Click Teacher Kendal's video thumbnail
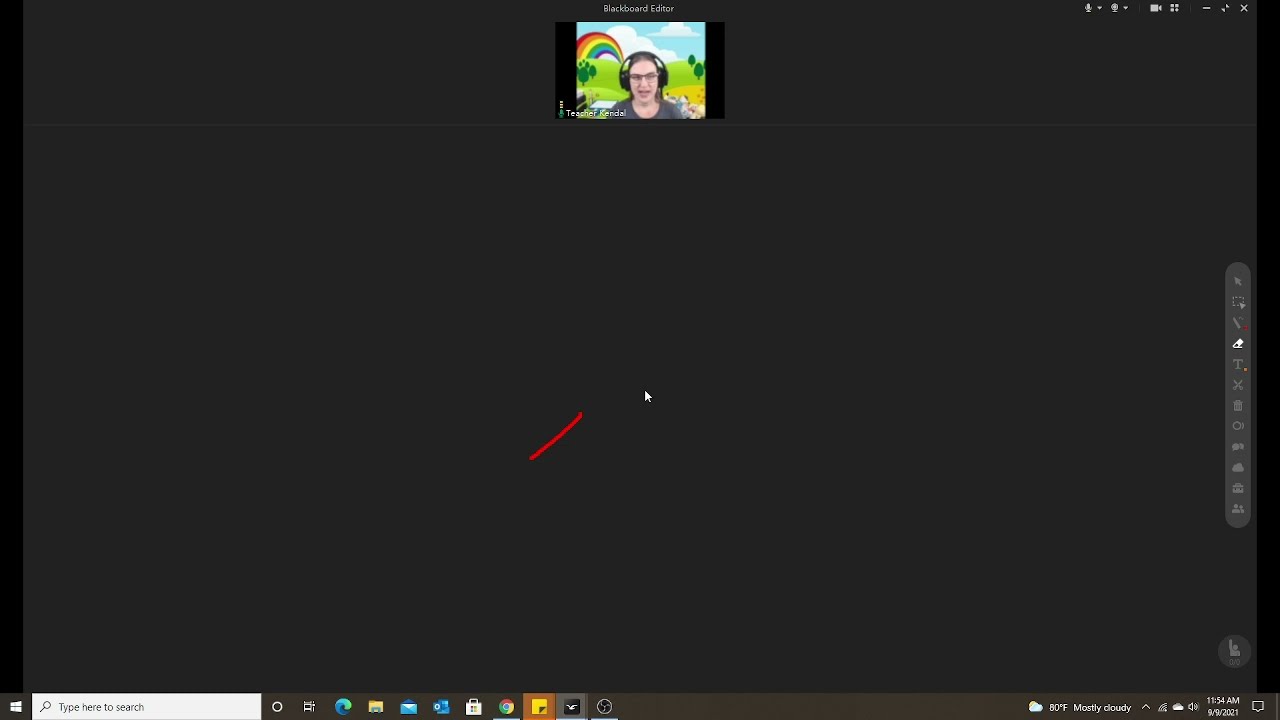The height and width of the screenshot is (720, 1280). click(x=640, y=70)
